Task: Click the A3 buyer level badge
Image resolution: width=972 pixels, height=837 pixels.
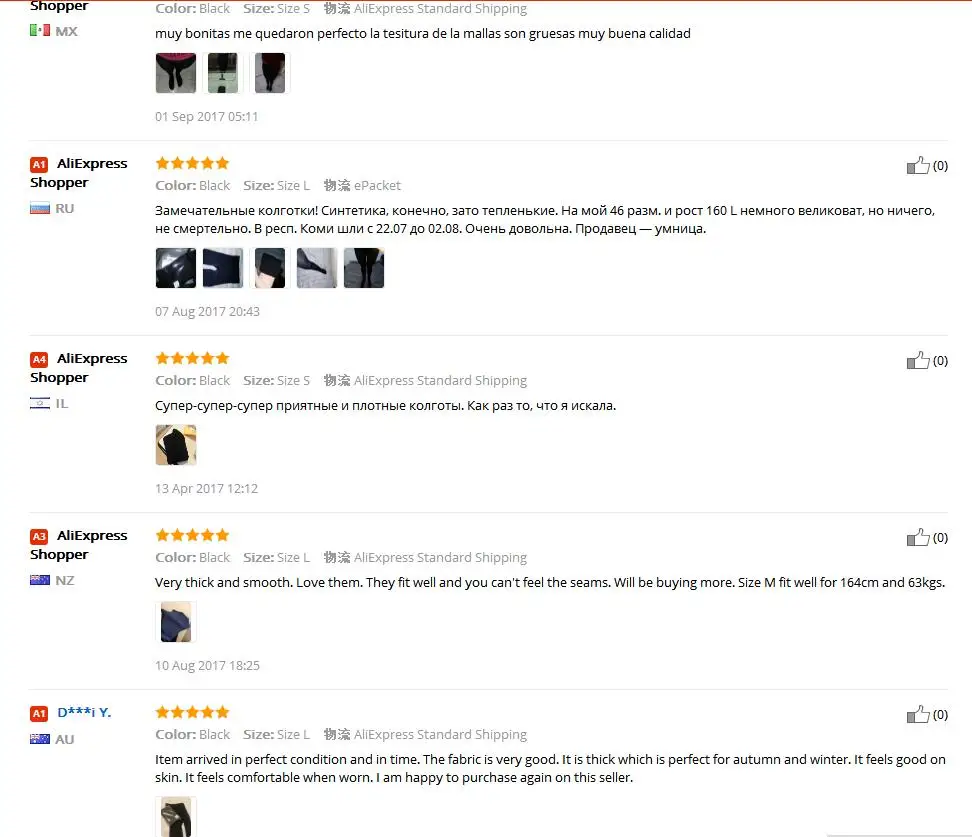Action: point(39,536)
